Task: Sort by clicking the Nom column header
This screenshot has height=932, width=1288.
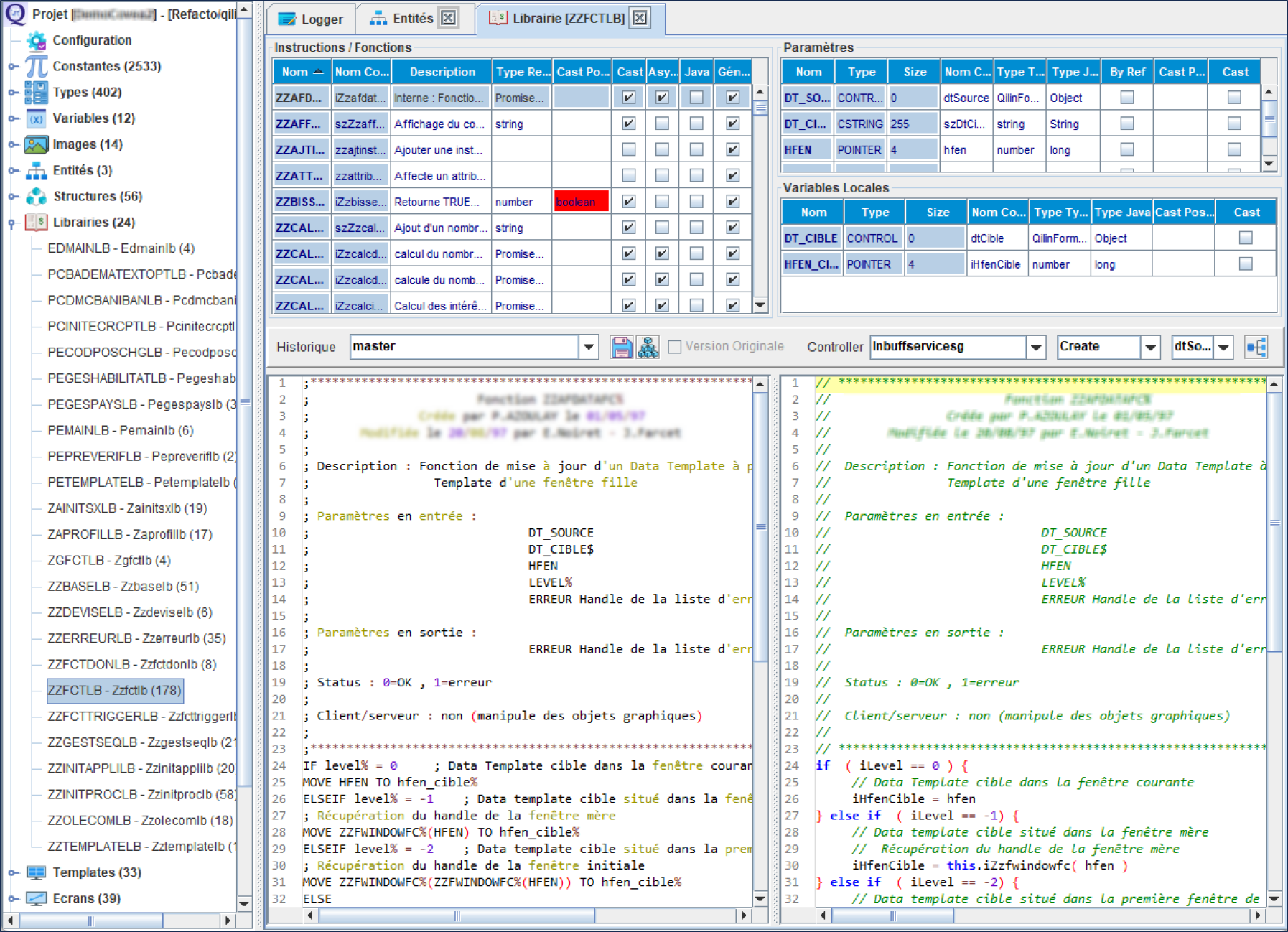Action: click(302, 71)
